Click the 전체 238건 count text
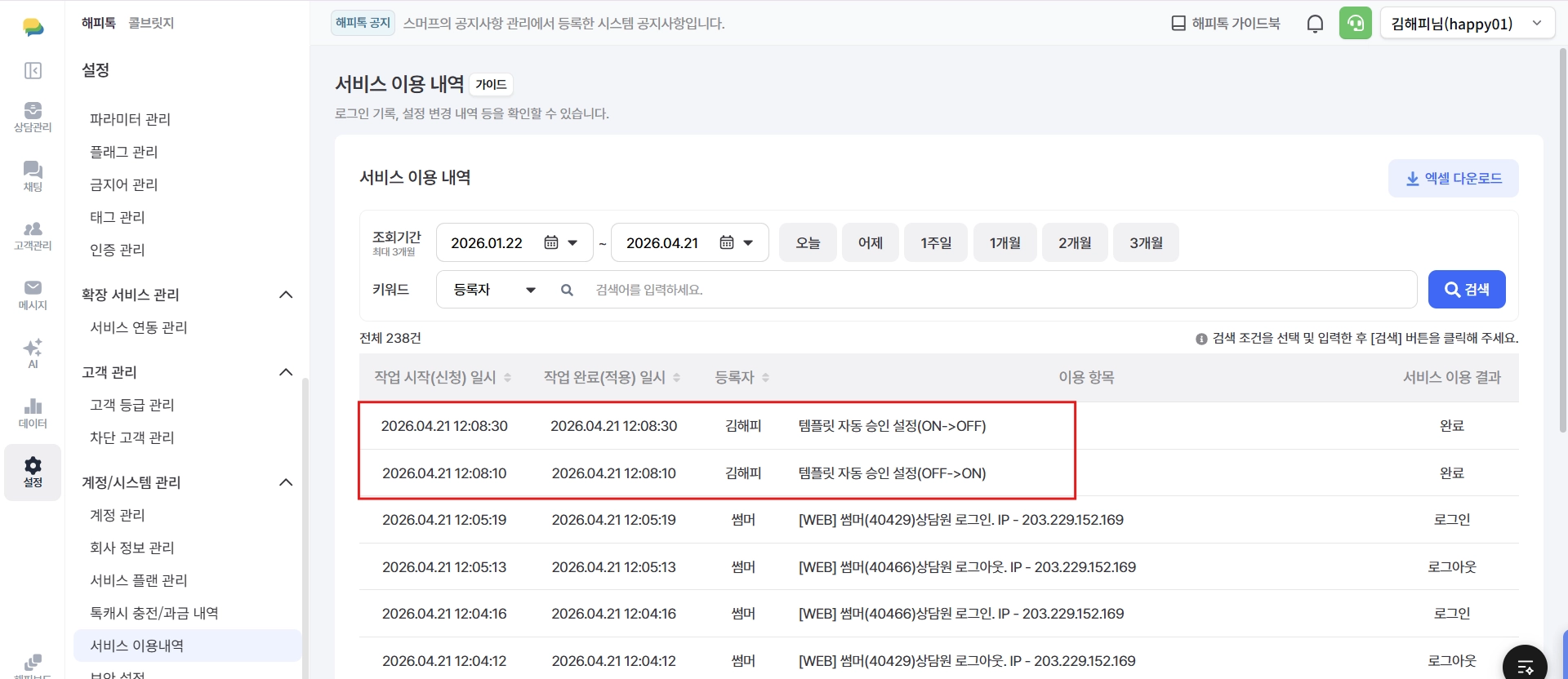1568x679 pixels. [x=390, y=338]
